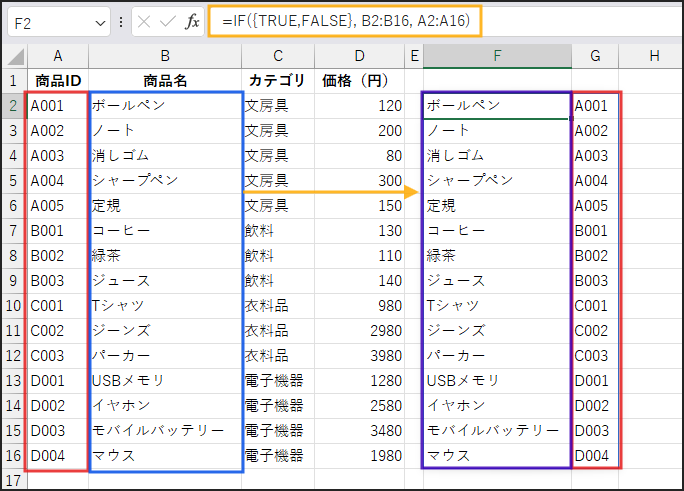Open the Name Box dropdown arrow
Viewport: 684px width, 491px height.
(x=100, y=23)
